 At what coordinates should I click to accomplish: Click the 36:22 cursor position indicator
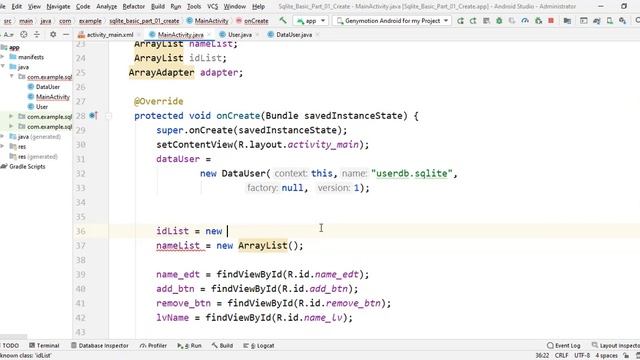[542, 356]
